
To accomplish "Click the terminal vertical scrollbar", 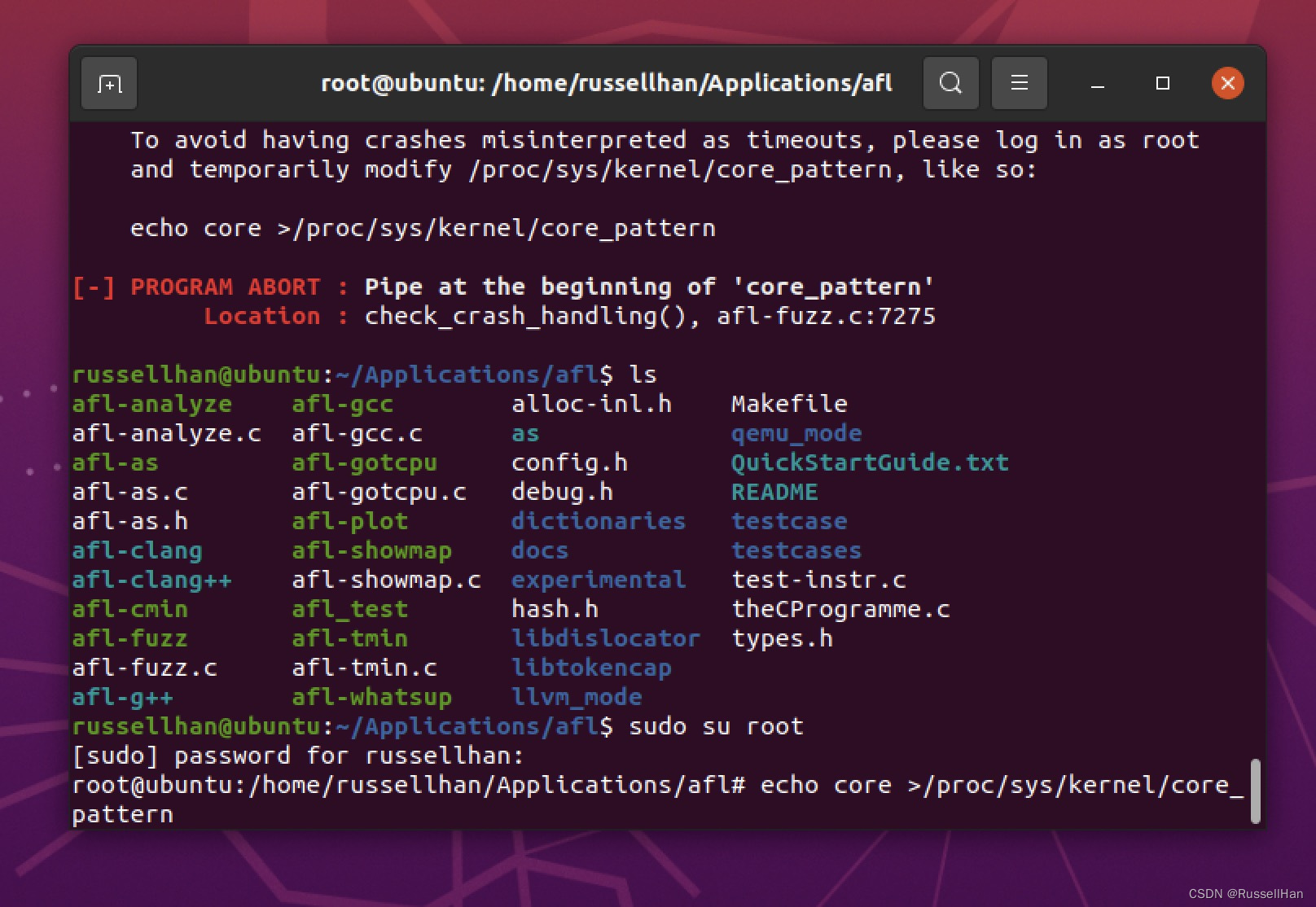I will click(x=1255, y=791).
